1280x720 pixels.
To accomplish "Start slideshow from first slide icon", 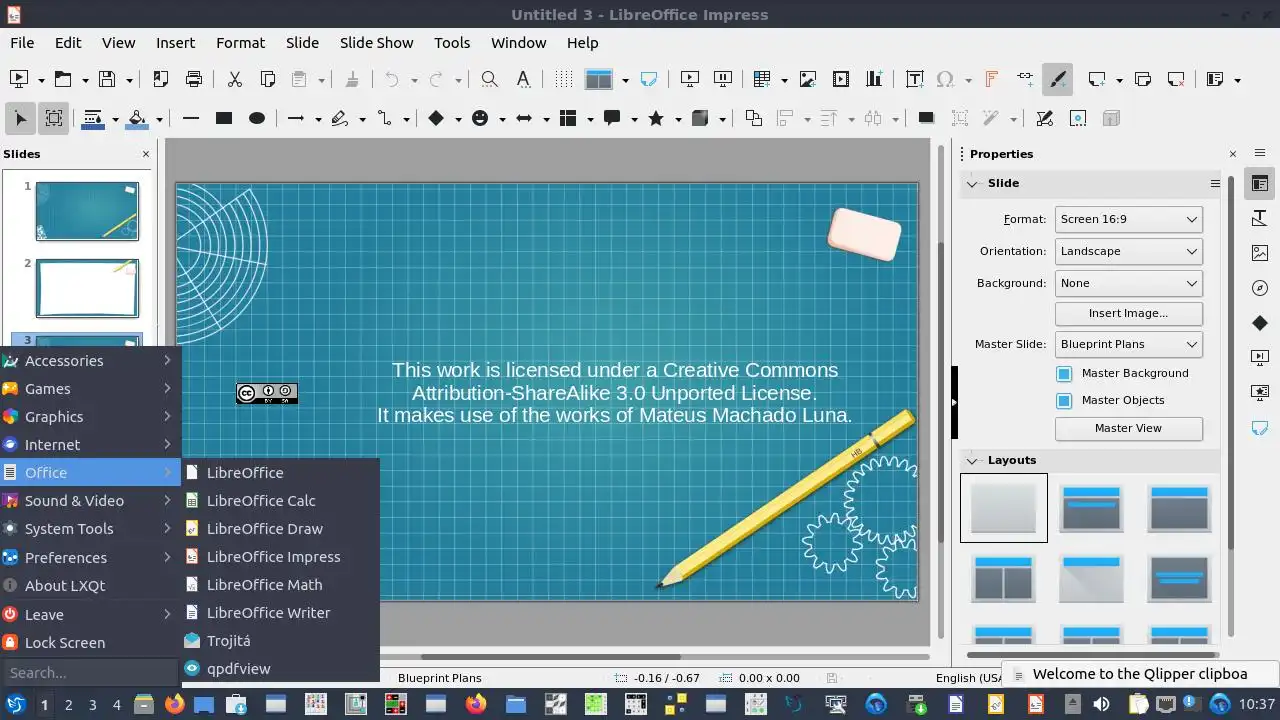I will pos(689,79).
